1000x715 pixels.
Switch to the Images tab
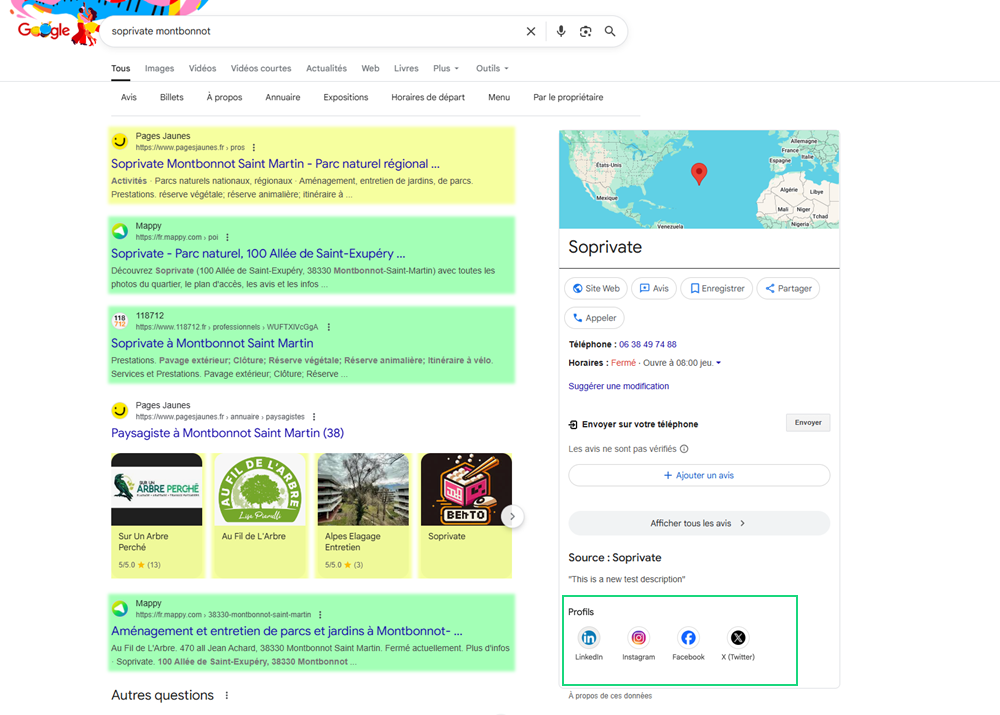pos(159,69)
